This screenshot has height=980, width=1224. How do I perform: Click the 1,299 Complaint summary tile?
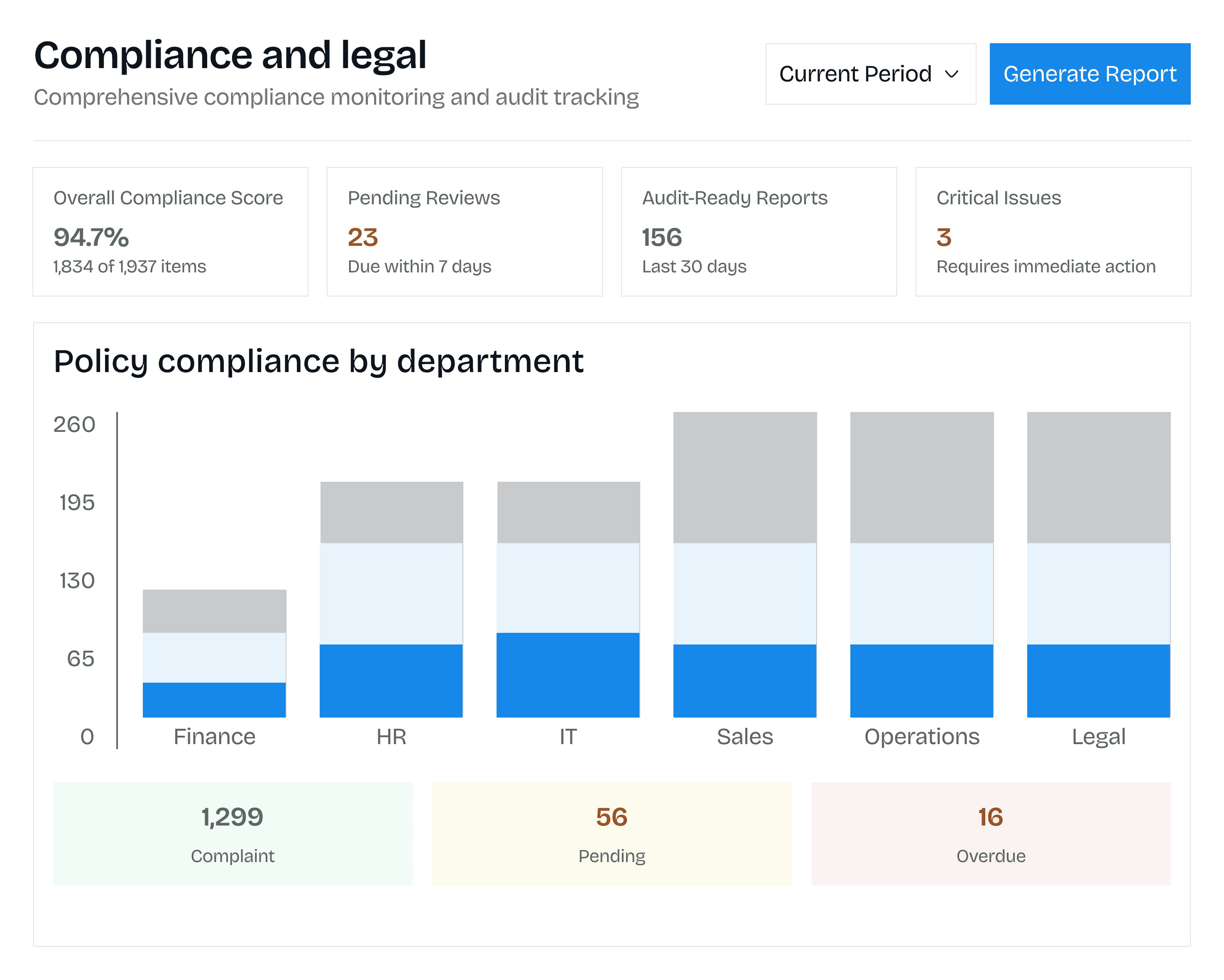coord(233,833)
